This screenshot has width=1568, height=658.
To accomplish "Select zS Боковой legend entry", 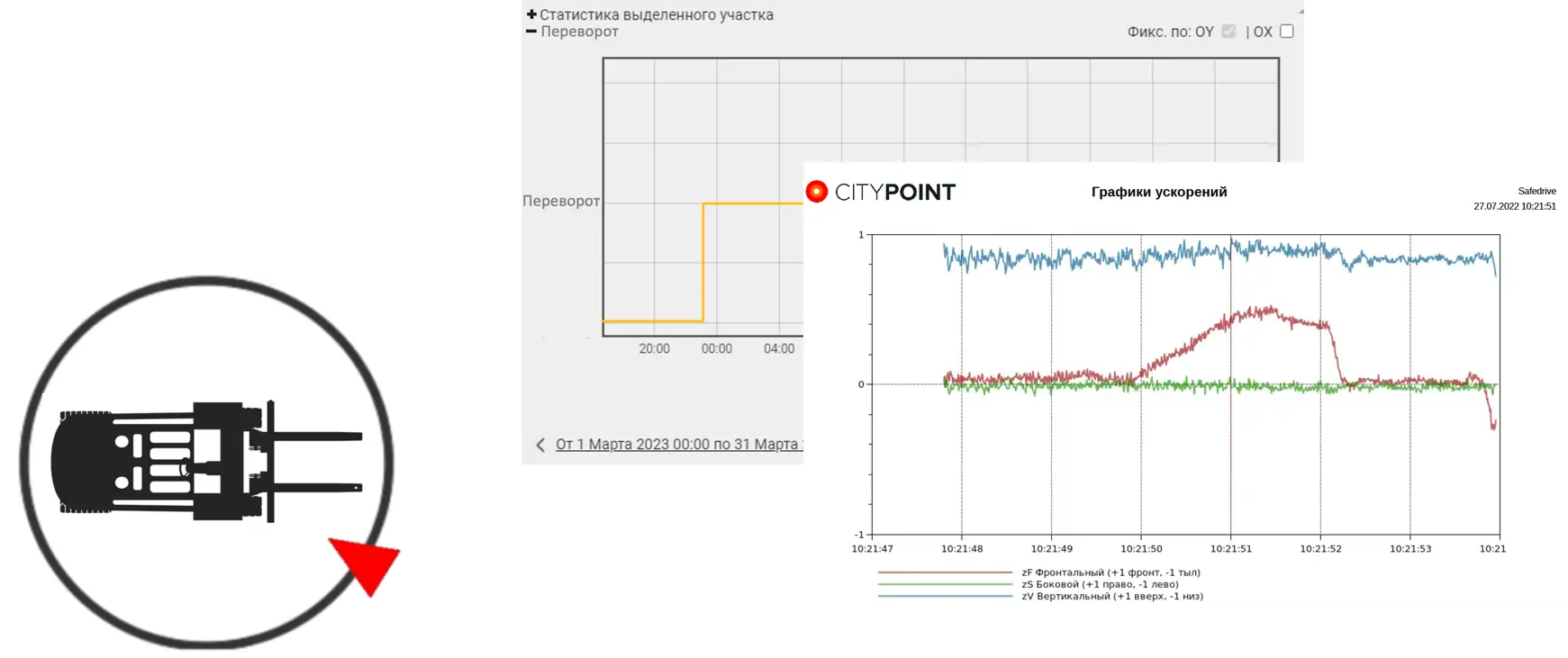I will pos(1100,584).
